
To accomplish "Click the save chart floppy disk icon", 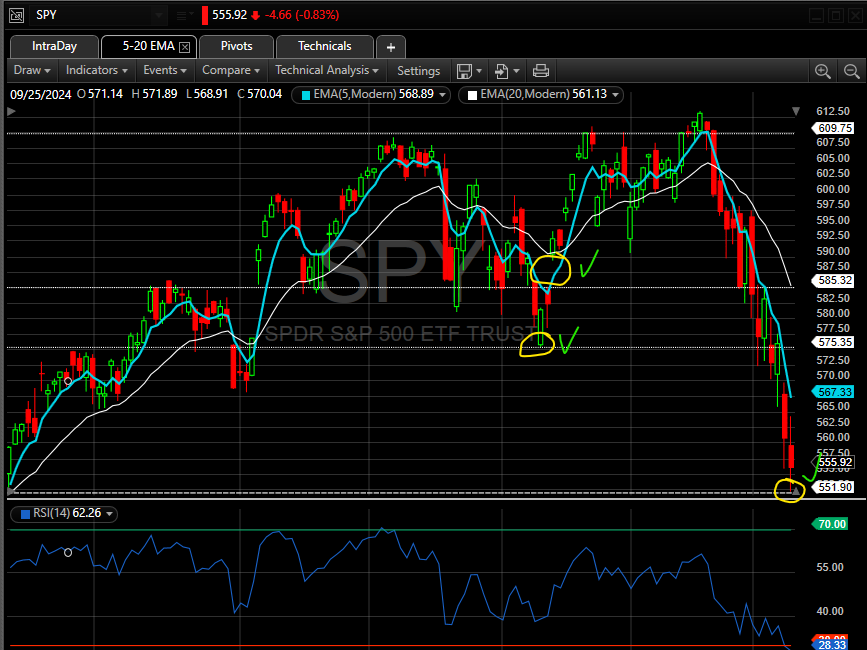I will [464, 71].
